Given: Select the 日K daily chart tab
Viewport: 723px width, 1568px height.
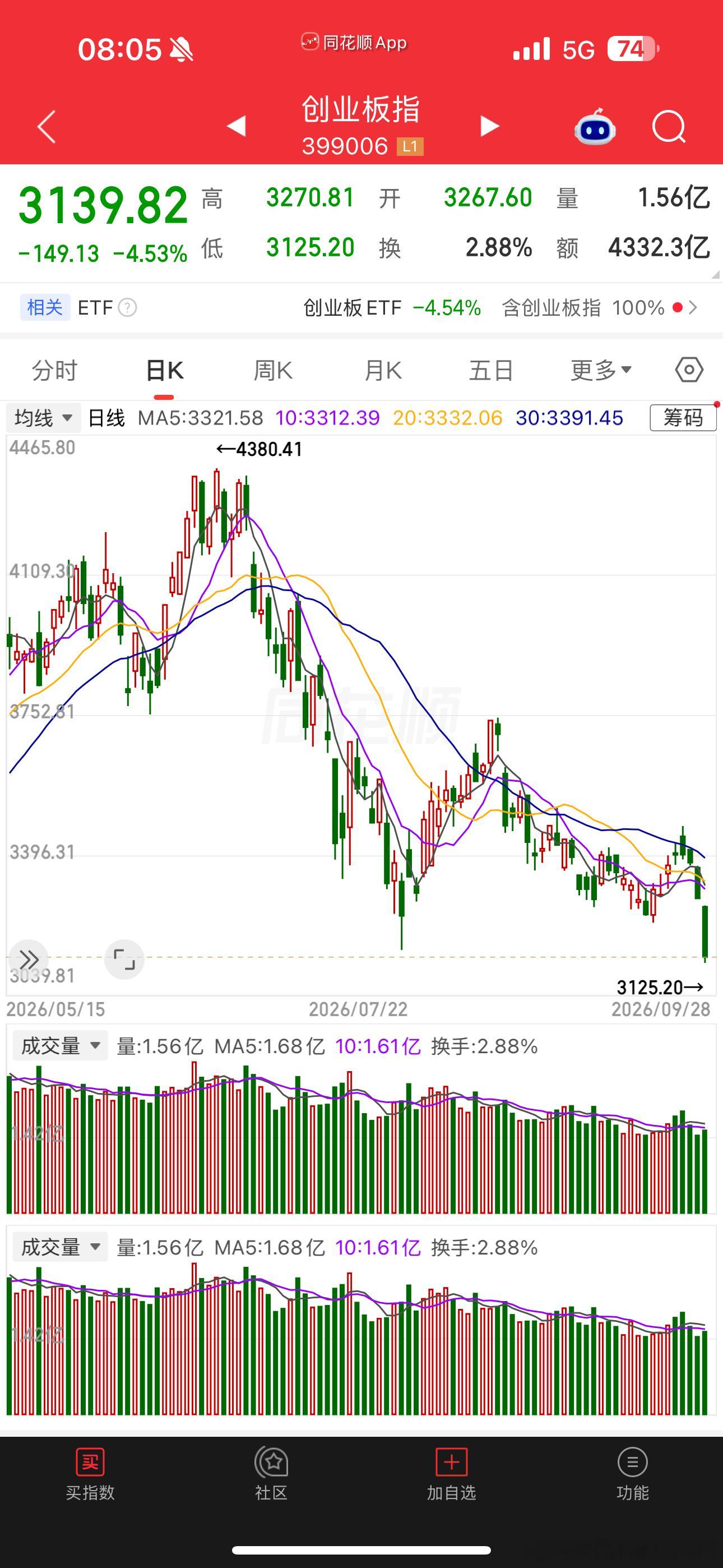Looking at the screenshot, I should point(164,370).
